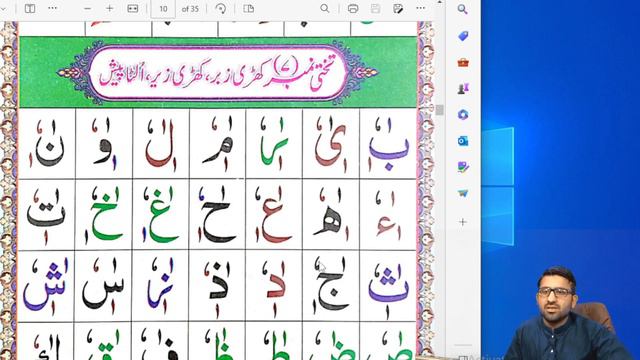Image resolution: width=640 pixels, height=360 pixels.
Task: Click the black letter ذ cell
Action: point(218,286)
